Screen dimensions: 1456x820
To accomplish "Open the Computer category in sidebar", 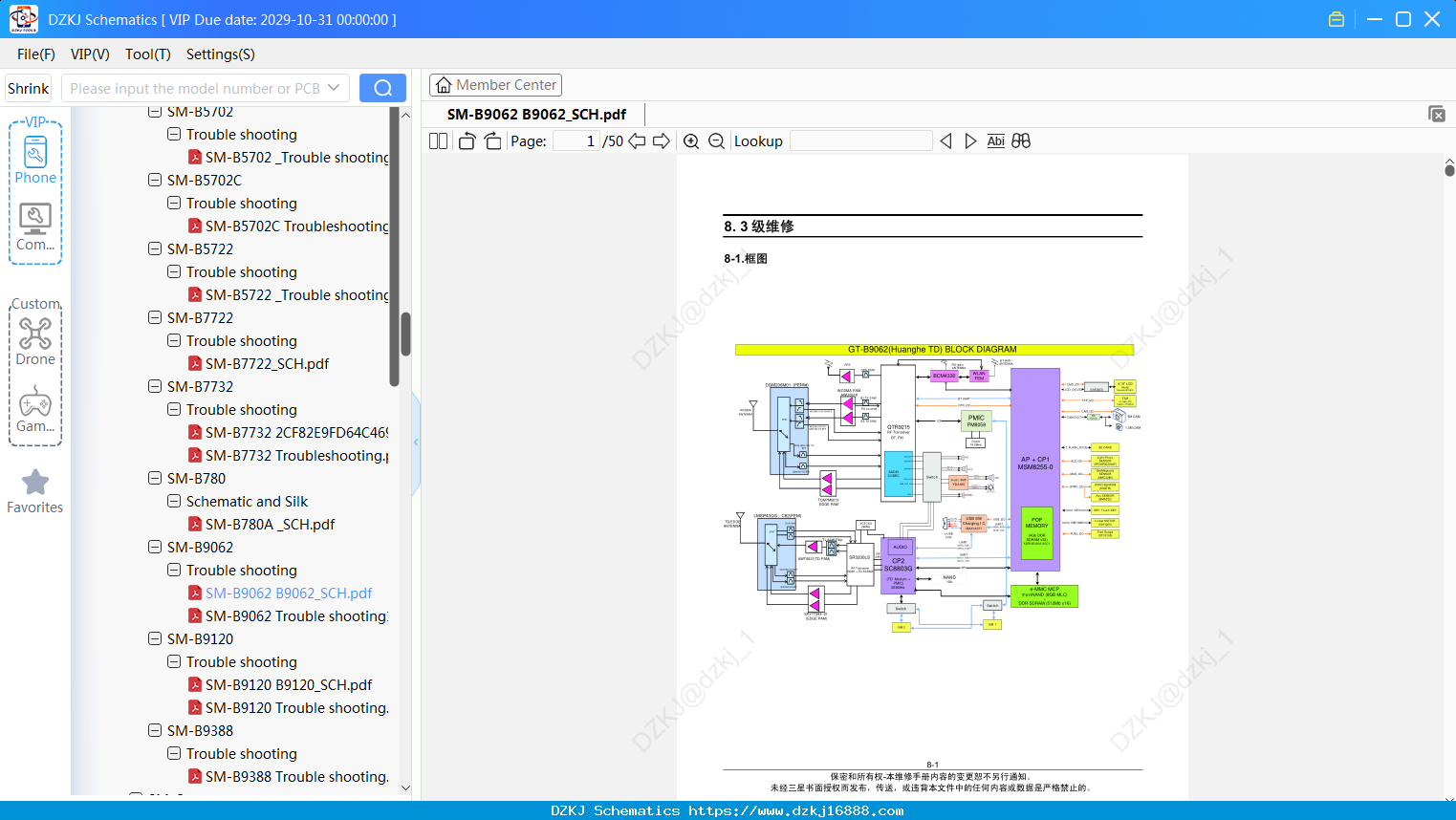I will click(x=35, y=227).
